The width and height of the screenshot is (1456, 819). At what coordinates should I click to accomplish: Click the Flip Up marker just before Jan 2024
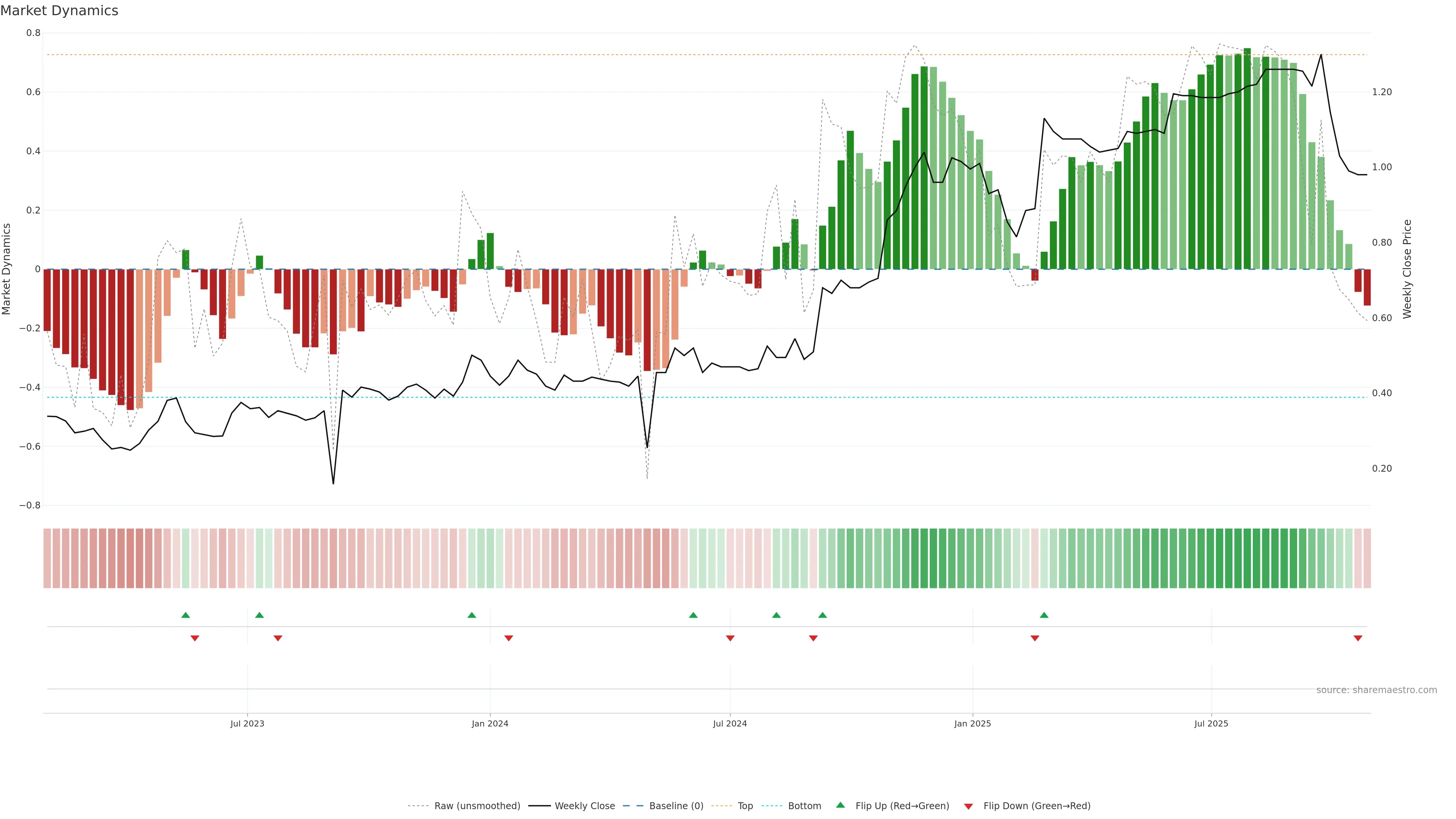pos(472,615)
